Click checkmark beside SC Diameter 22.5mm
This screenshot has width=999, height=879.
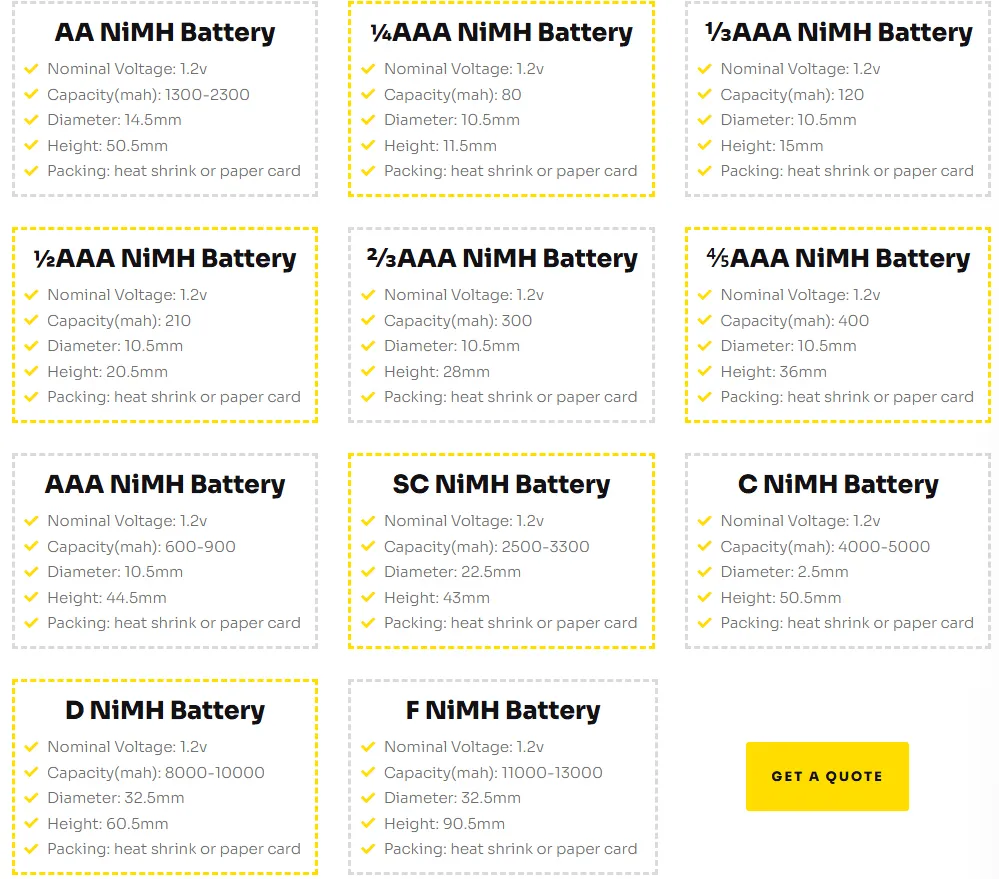coord(368,572)
